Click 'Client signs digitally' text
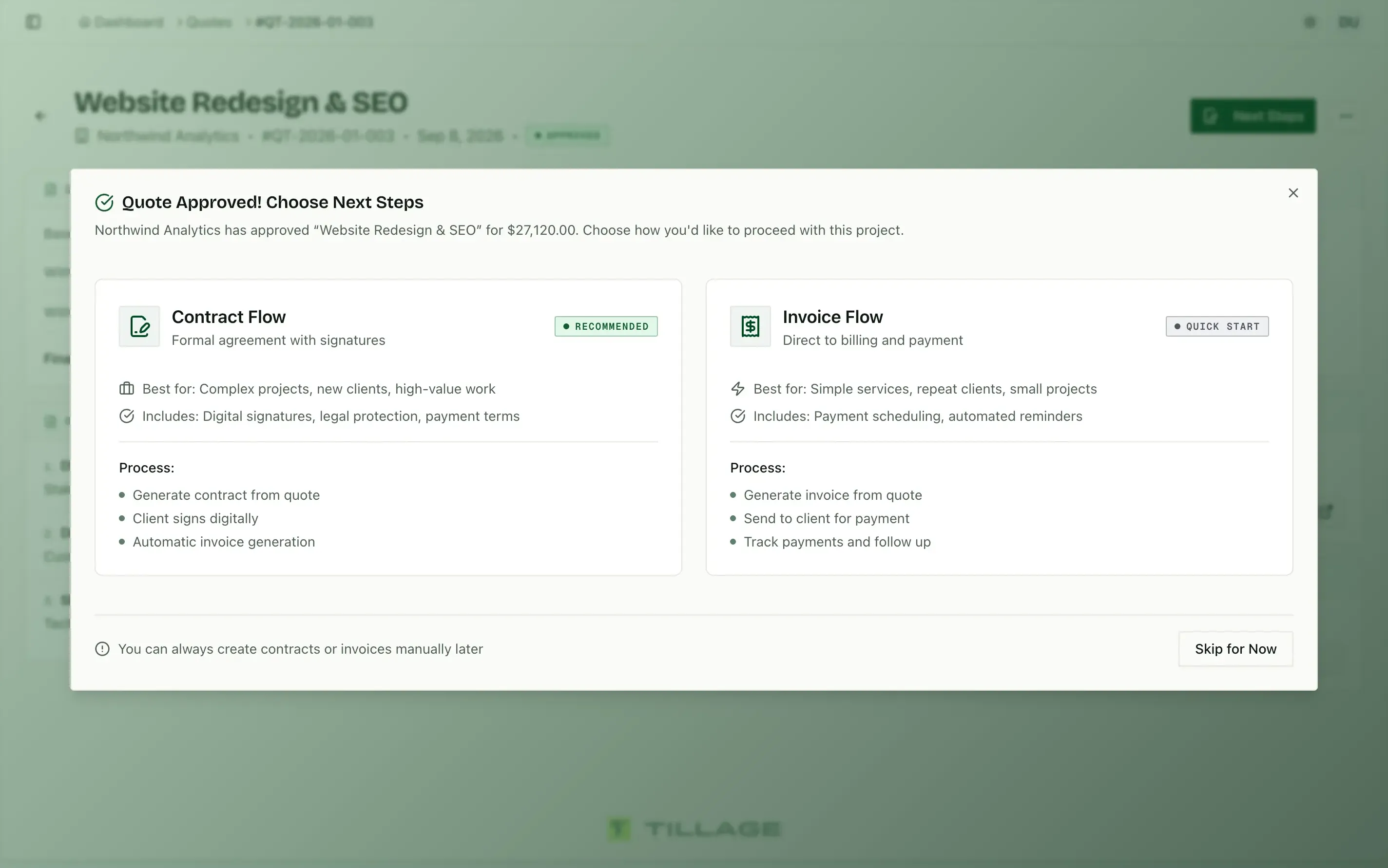 pos(195,518)
